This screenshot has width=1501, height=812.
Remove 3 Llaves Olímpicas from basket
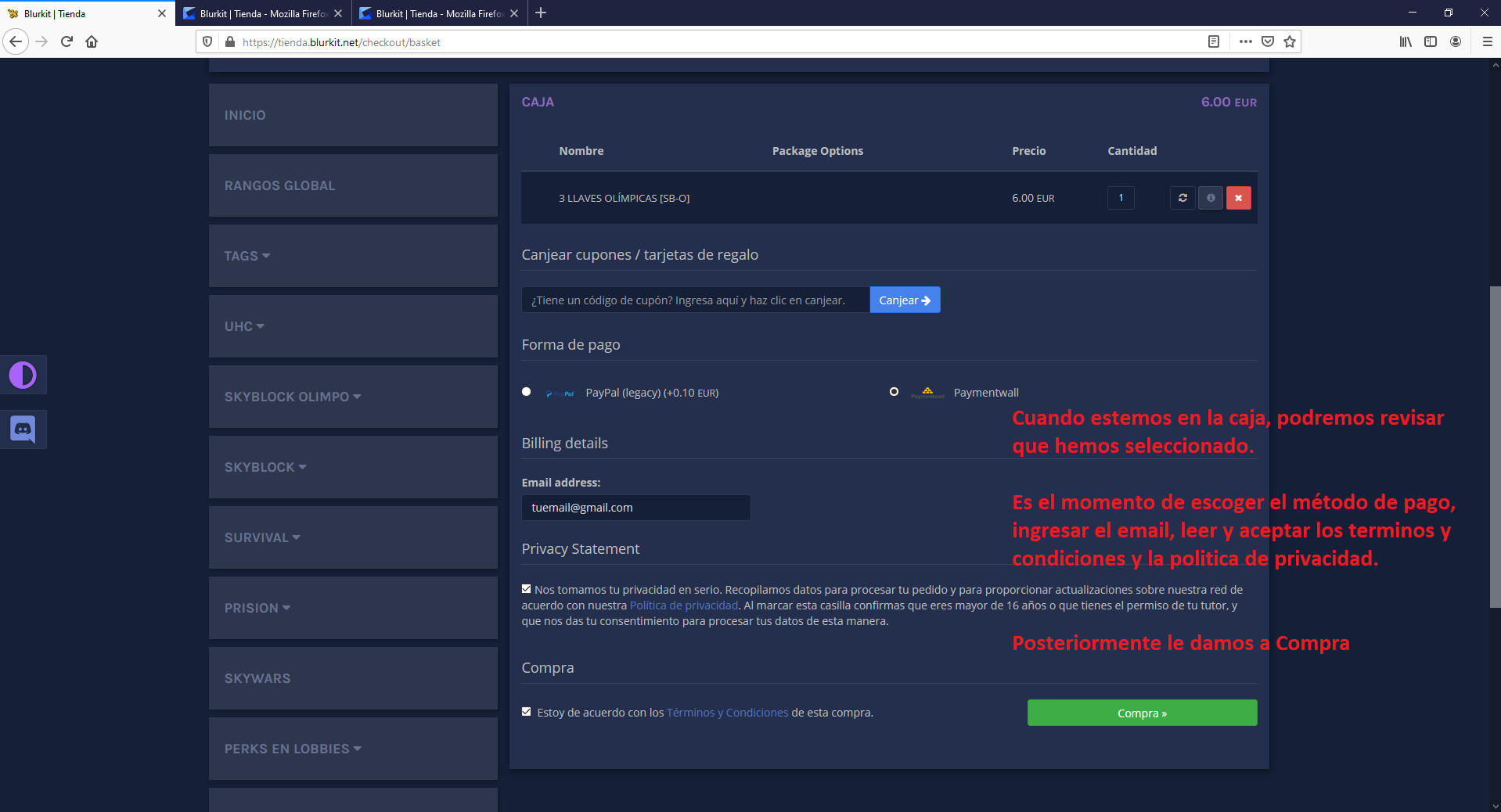(1239, 198)
